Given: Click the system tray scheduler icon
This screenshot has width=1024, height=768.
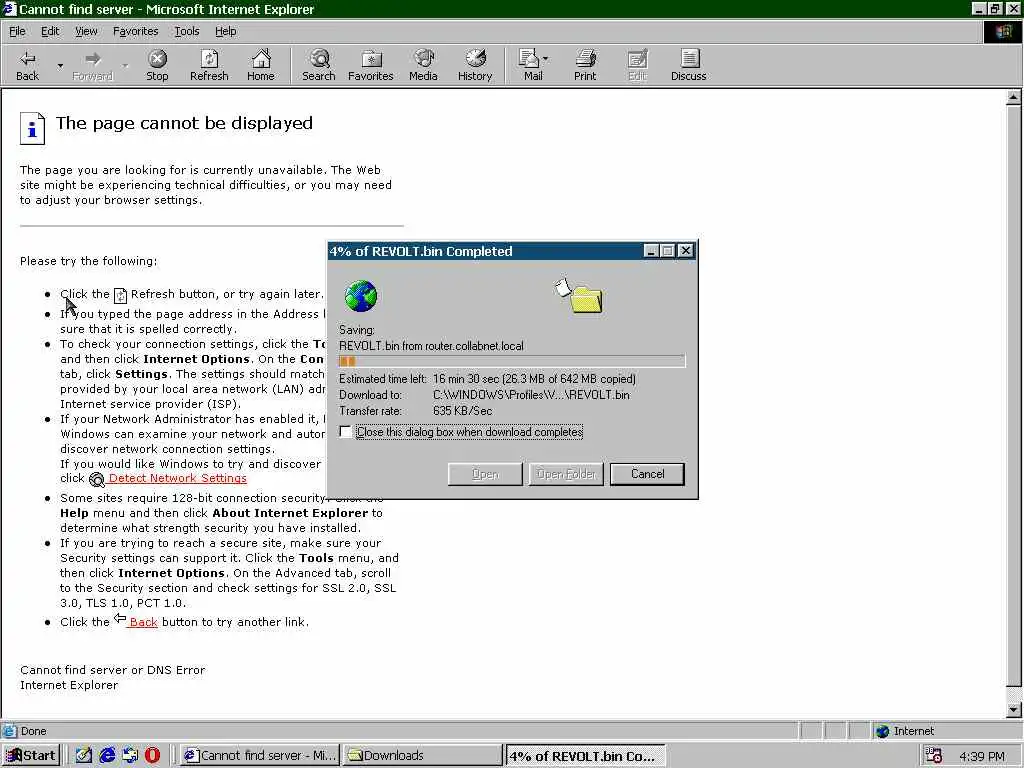Looking at the screenshot, I should (934, 756).
